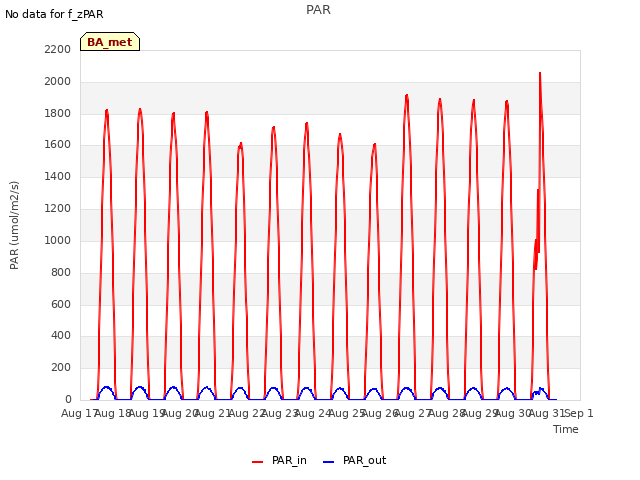Click the blue PAR_out legend swatch
Screen dimensions: 640x480
[329, 462]
